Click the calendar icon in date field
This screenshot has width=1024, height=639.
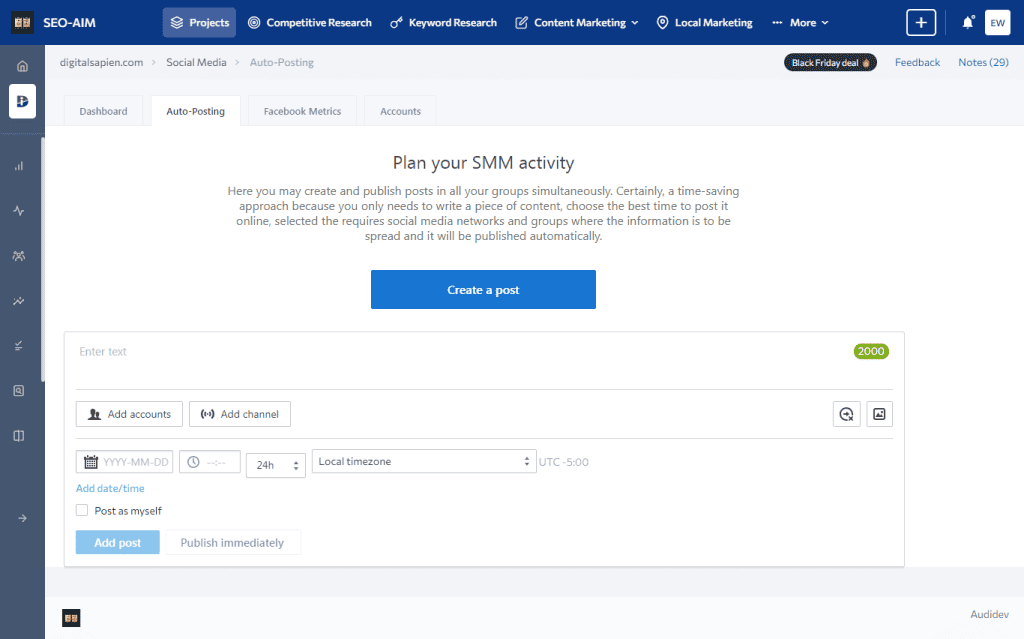click(x=91, y=462)
